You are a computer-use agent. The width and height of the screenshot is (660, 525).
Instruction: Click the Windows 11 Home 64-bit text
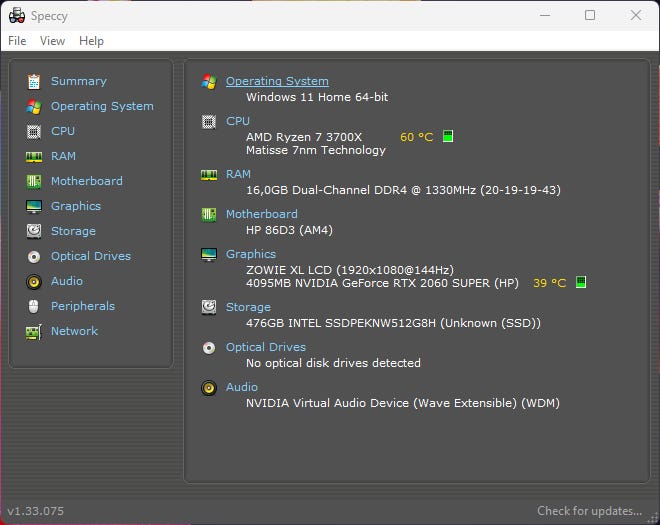(x=317, y=97)
